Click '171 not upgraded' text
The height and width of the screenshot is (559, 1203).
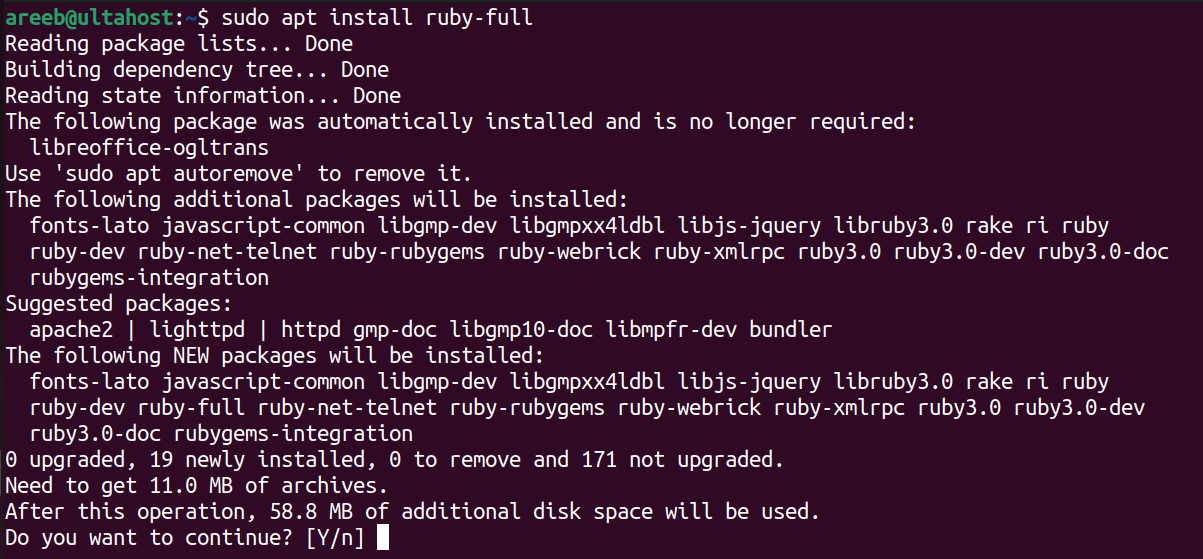coord(681,460)
